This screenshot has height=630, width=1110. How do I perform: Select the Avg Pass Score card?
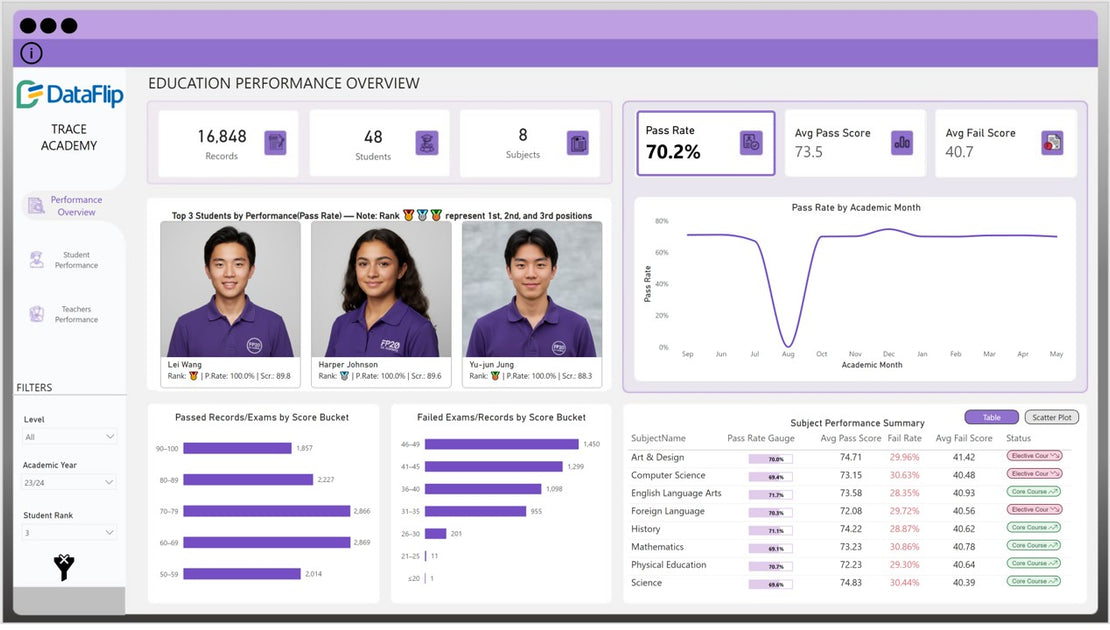click(x=855, y=143)
